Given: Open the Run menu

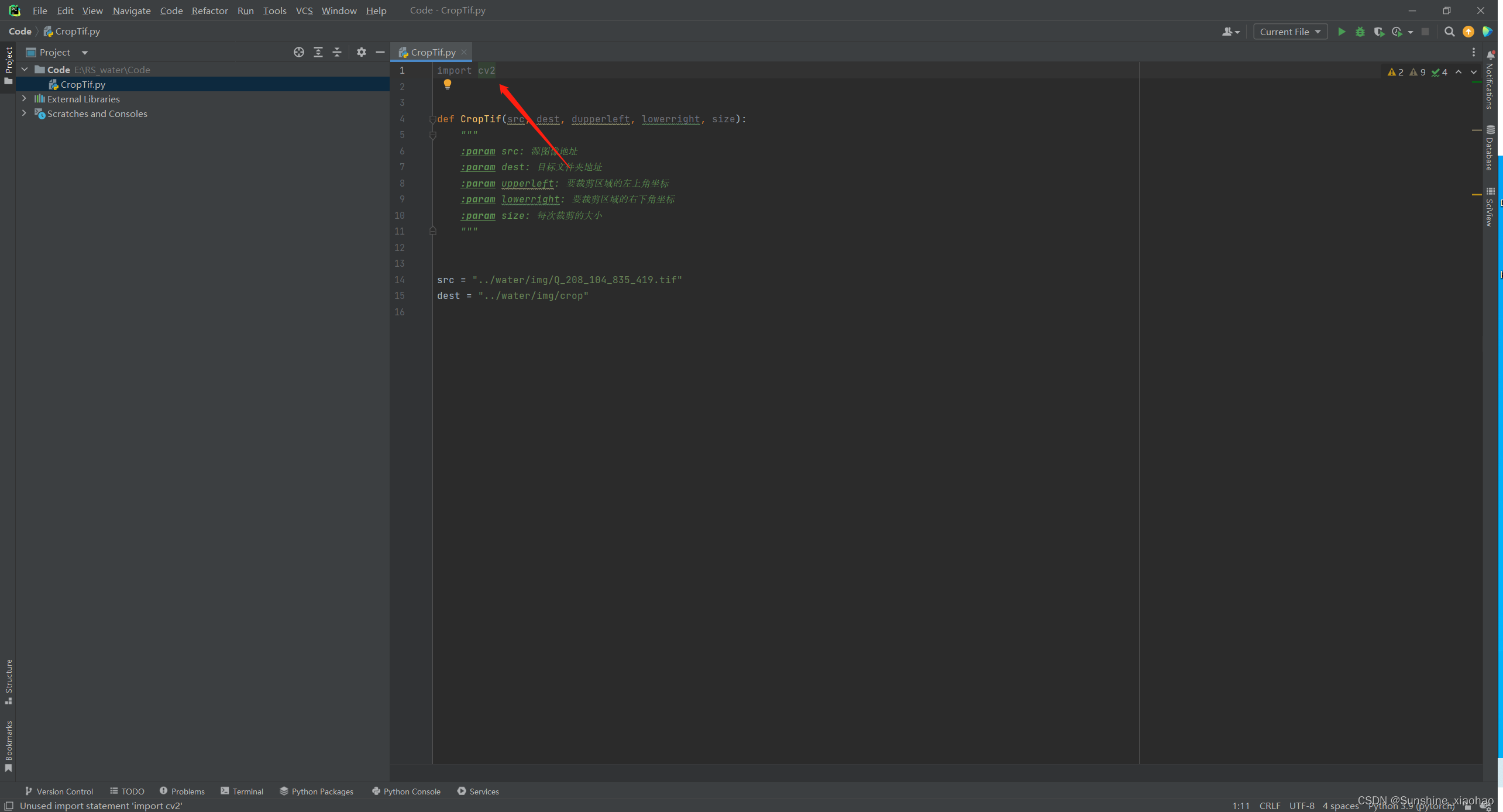Looking at the screenshot, I should point(245,11).
